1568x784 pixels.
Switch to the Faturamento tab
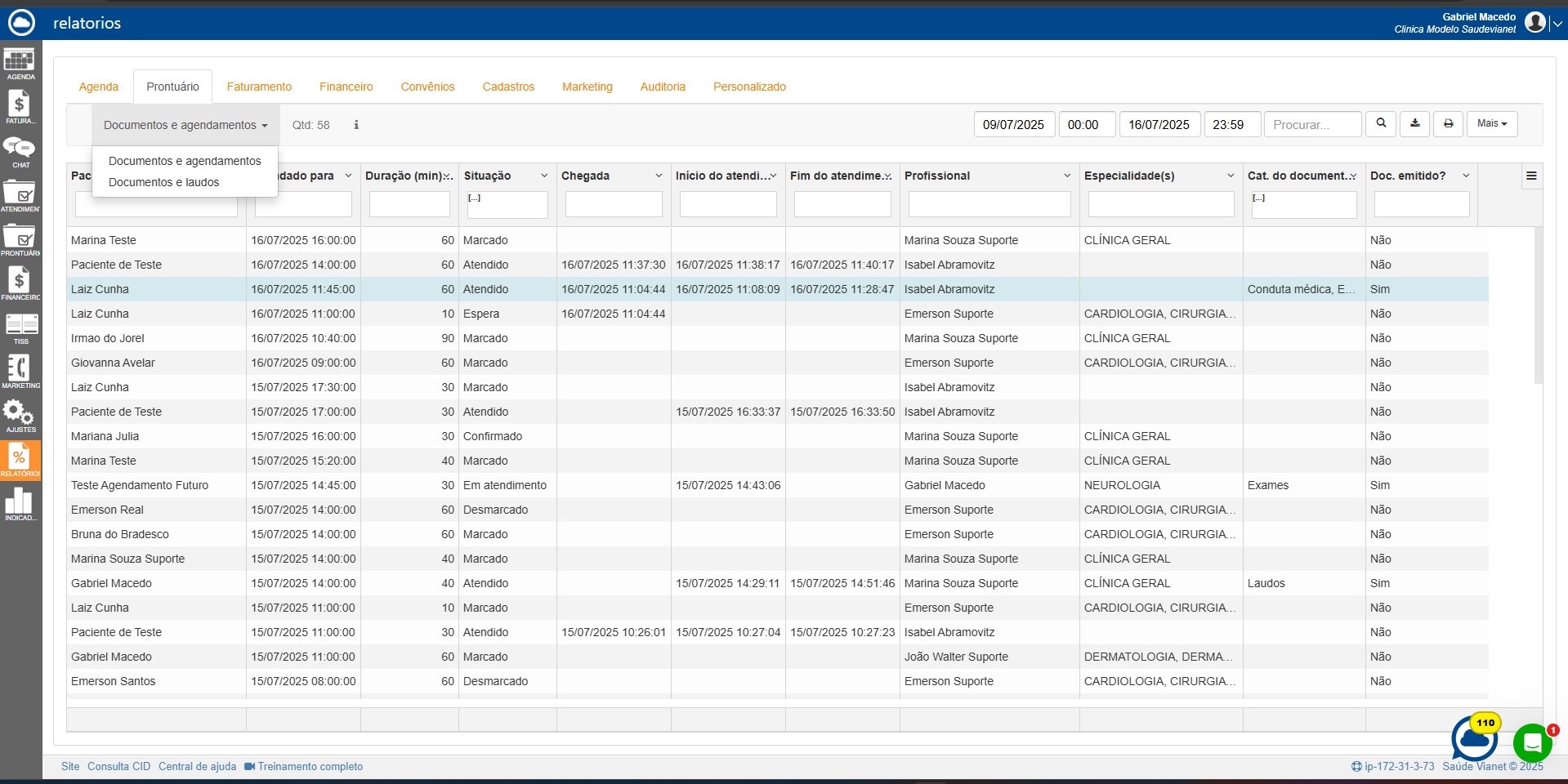(x=259, y=87)
